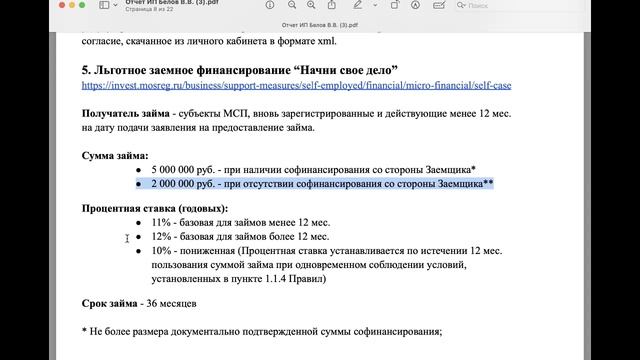Viewport: 640px width, 360px height.
Task: Open highlight color options dropdown arrow
Action: click(375, 5)
